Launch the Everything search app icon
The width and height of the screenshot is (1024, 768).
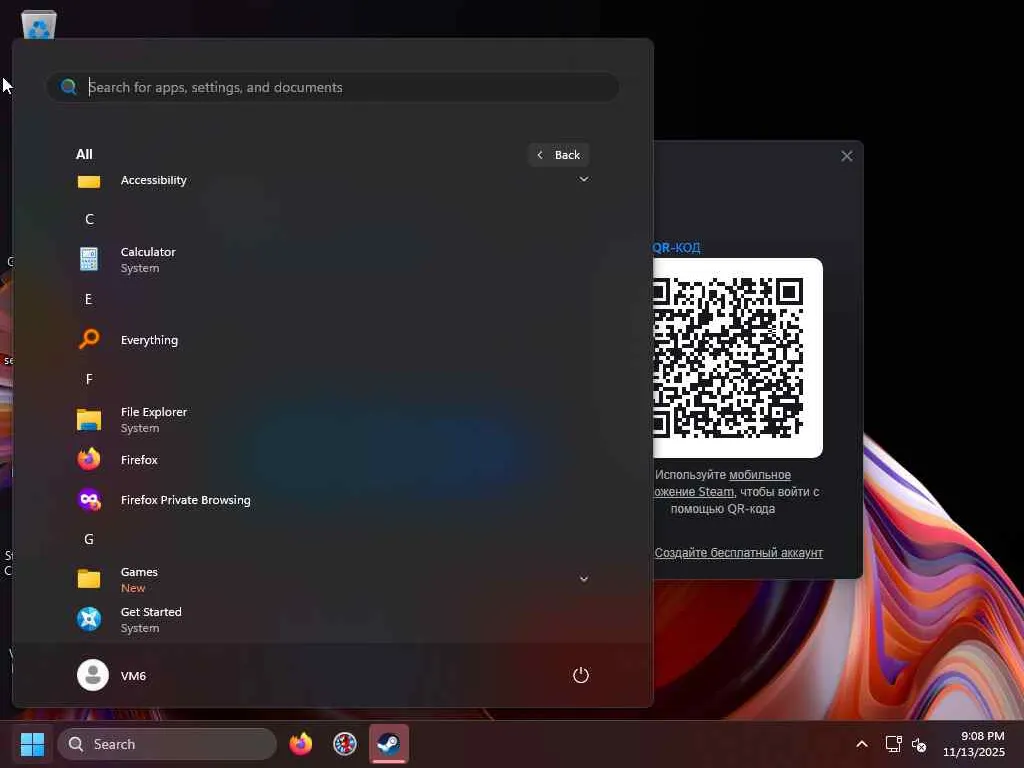[89, 340]
